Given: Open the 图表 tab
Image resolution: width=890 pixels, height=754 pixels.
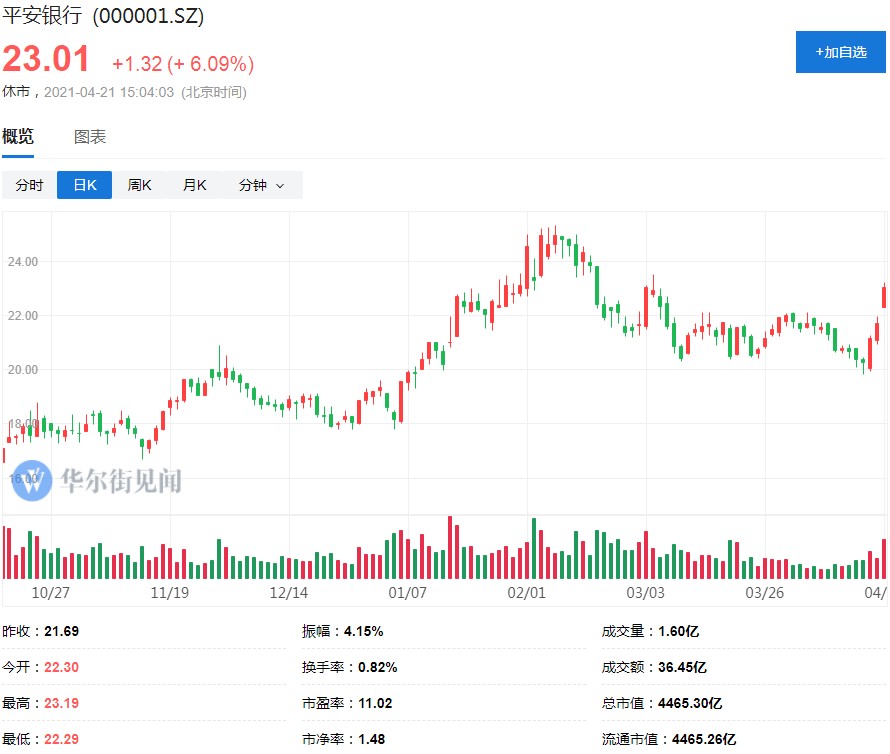Looking at the screenshot, I should point(90,137).
